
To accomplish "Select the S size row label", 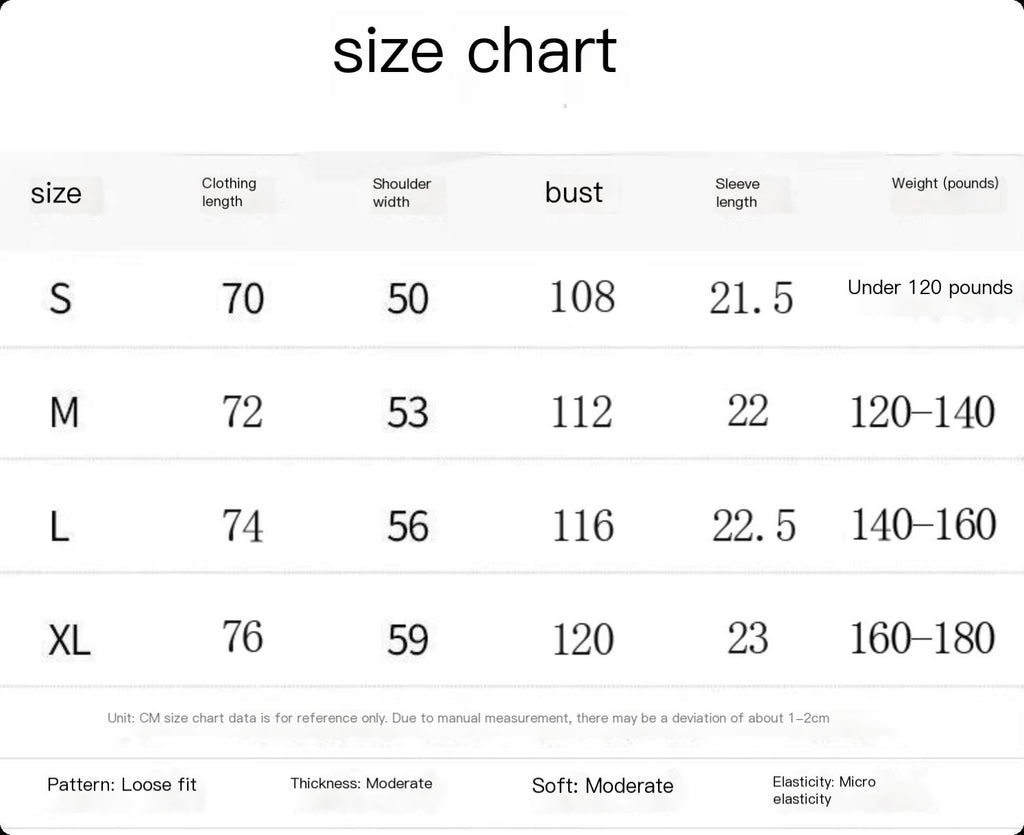I will coord(60,299).
